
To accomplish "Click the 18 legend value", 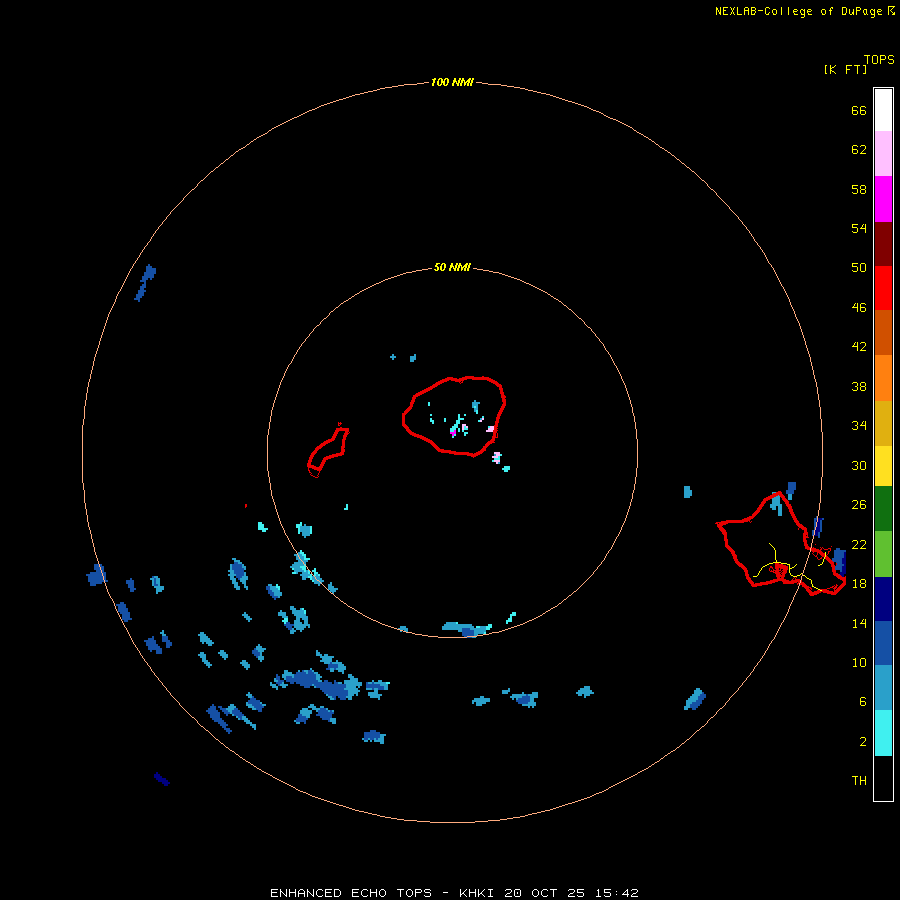I will coord(859,583).
